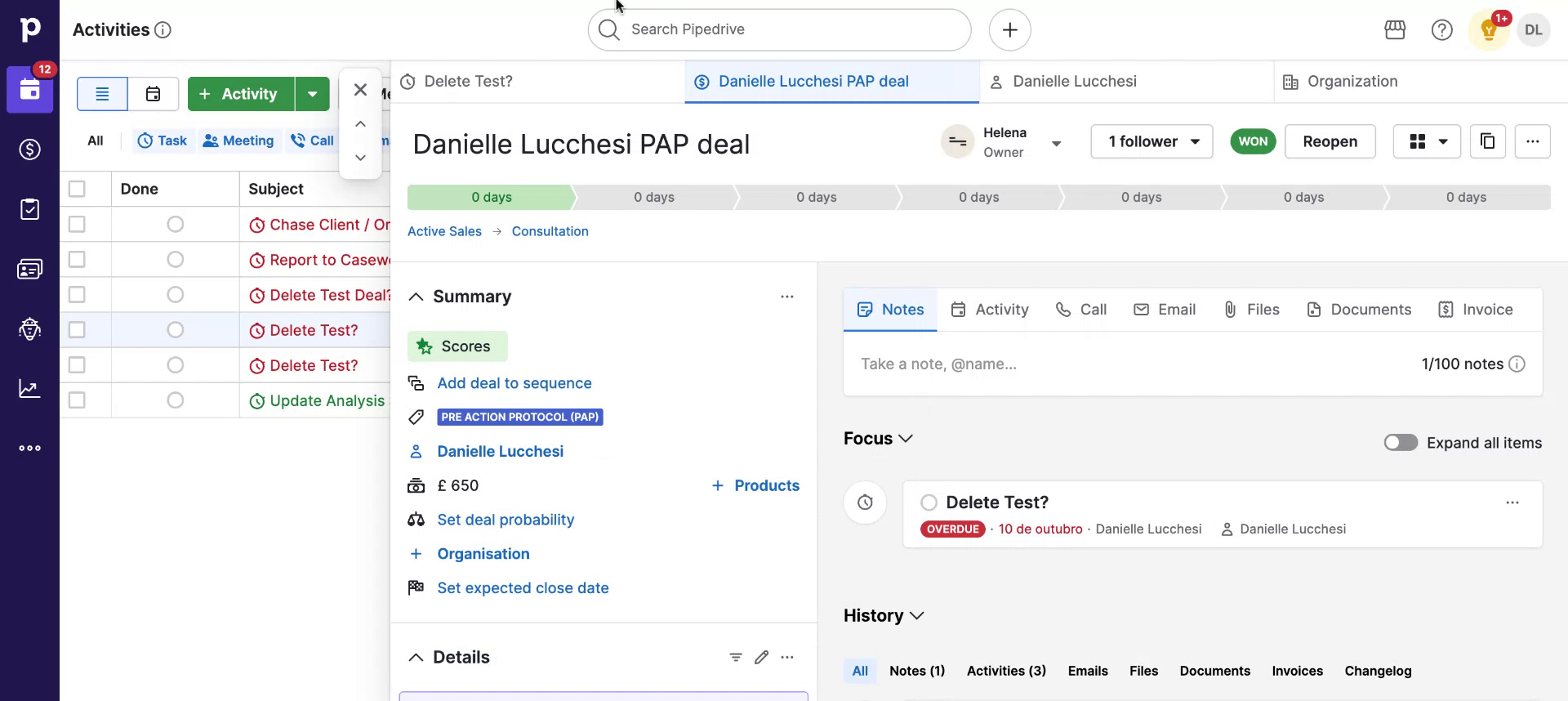Open Sales Assistant lightbulb icon
This screenshot has width=1568, height=701.
(x=1488, y=30)
